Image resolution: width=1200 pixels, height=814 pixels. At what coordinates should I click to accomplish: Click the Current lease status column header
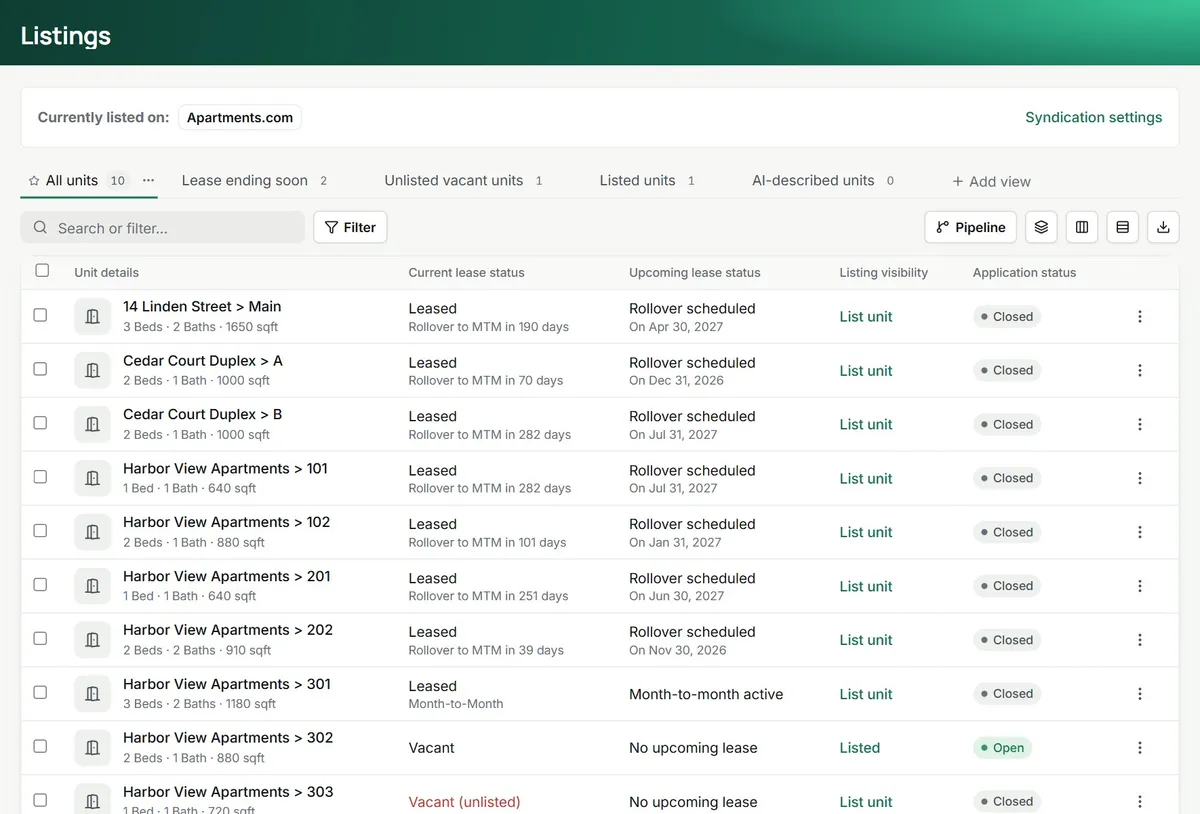tap(466, 272)
